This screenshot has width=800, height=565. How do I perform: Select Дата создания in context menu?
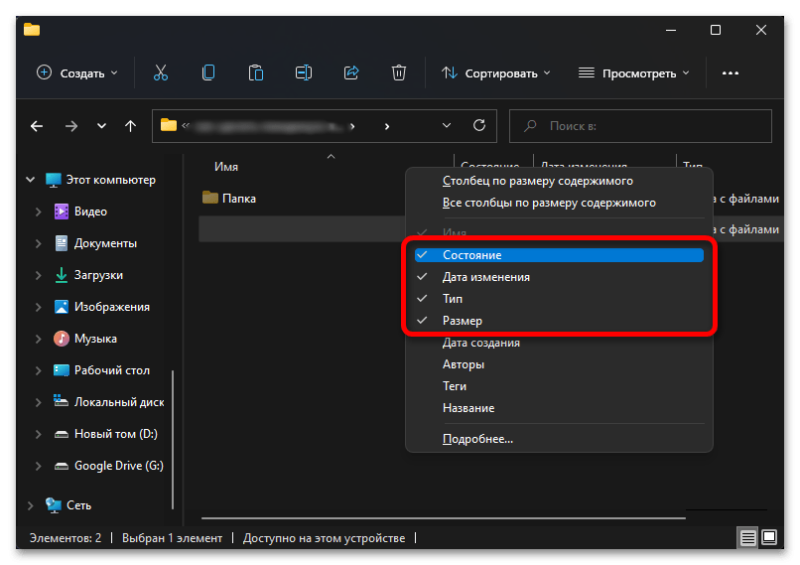(481, 343)
